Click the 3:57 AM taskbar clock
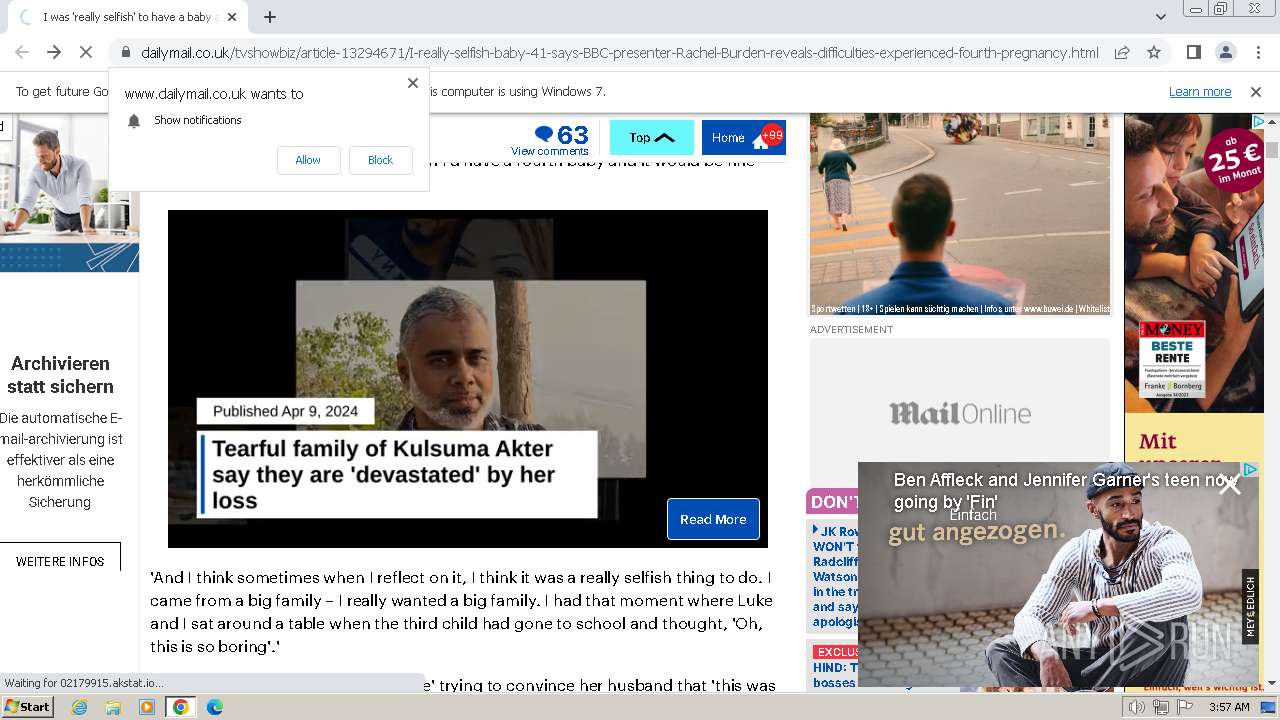This screenshot has height=720, width=1280. point(1229,707)
